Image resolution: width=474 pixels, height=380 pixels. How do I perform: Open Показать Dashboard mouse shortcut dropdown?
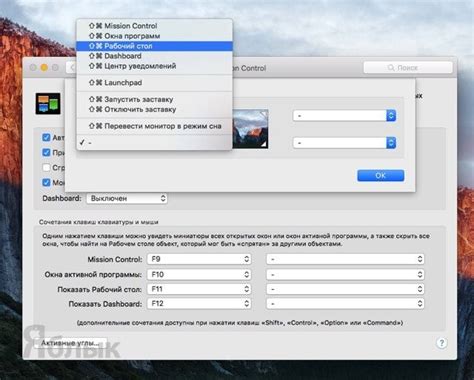click(345, 304)
